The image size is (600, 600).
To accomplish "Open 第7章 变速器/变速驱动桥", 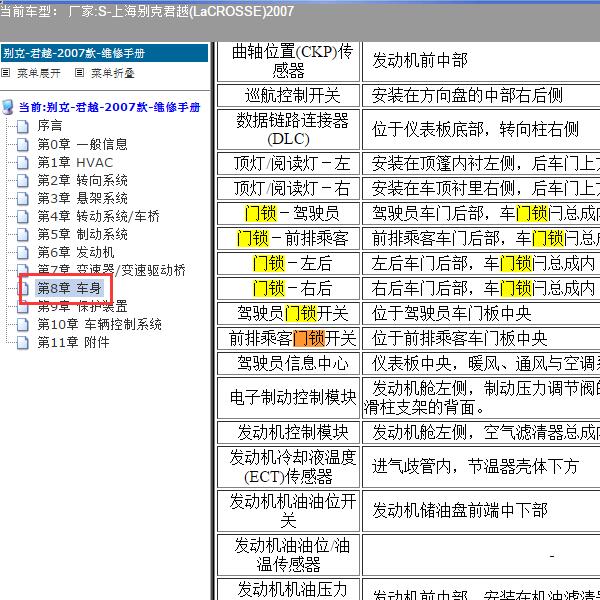I will point(111,270).
